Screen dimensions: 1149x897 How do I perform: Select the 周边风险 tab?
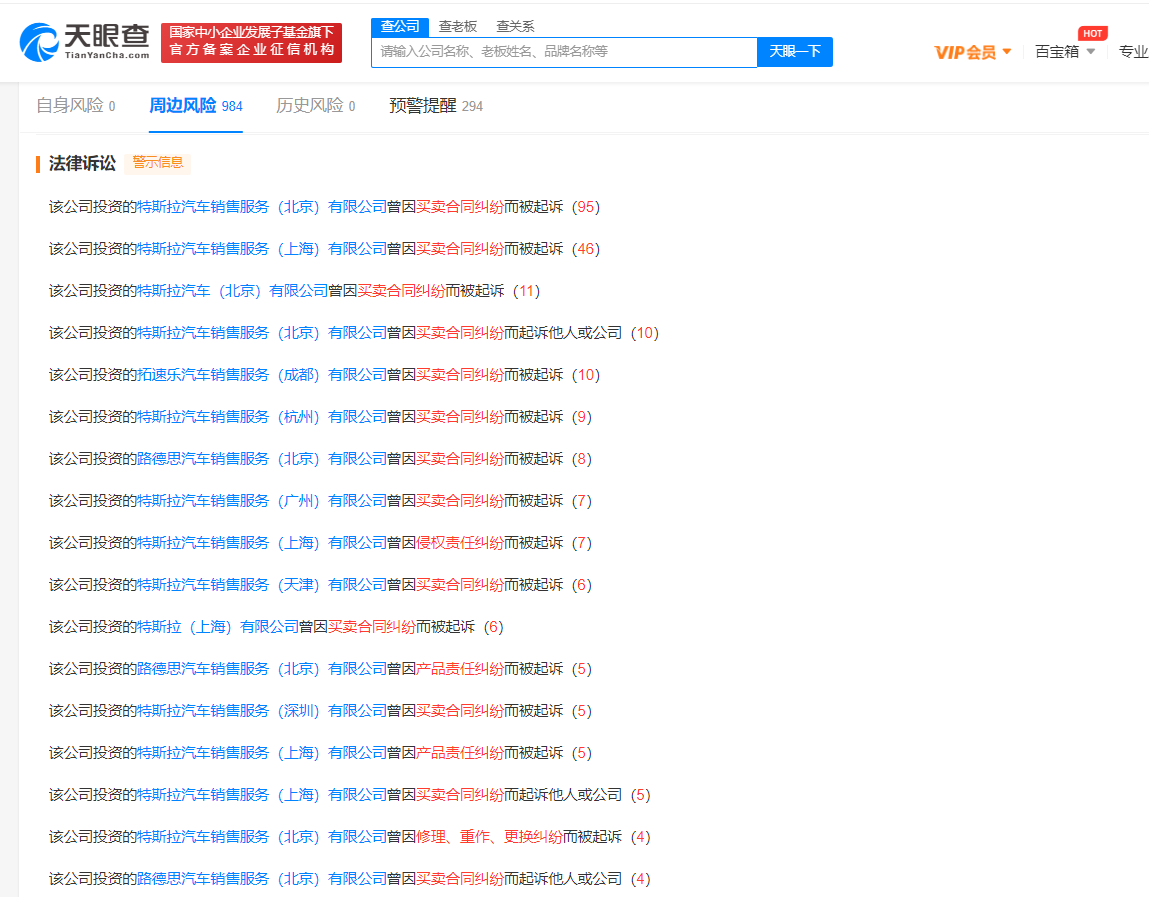195,106
